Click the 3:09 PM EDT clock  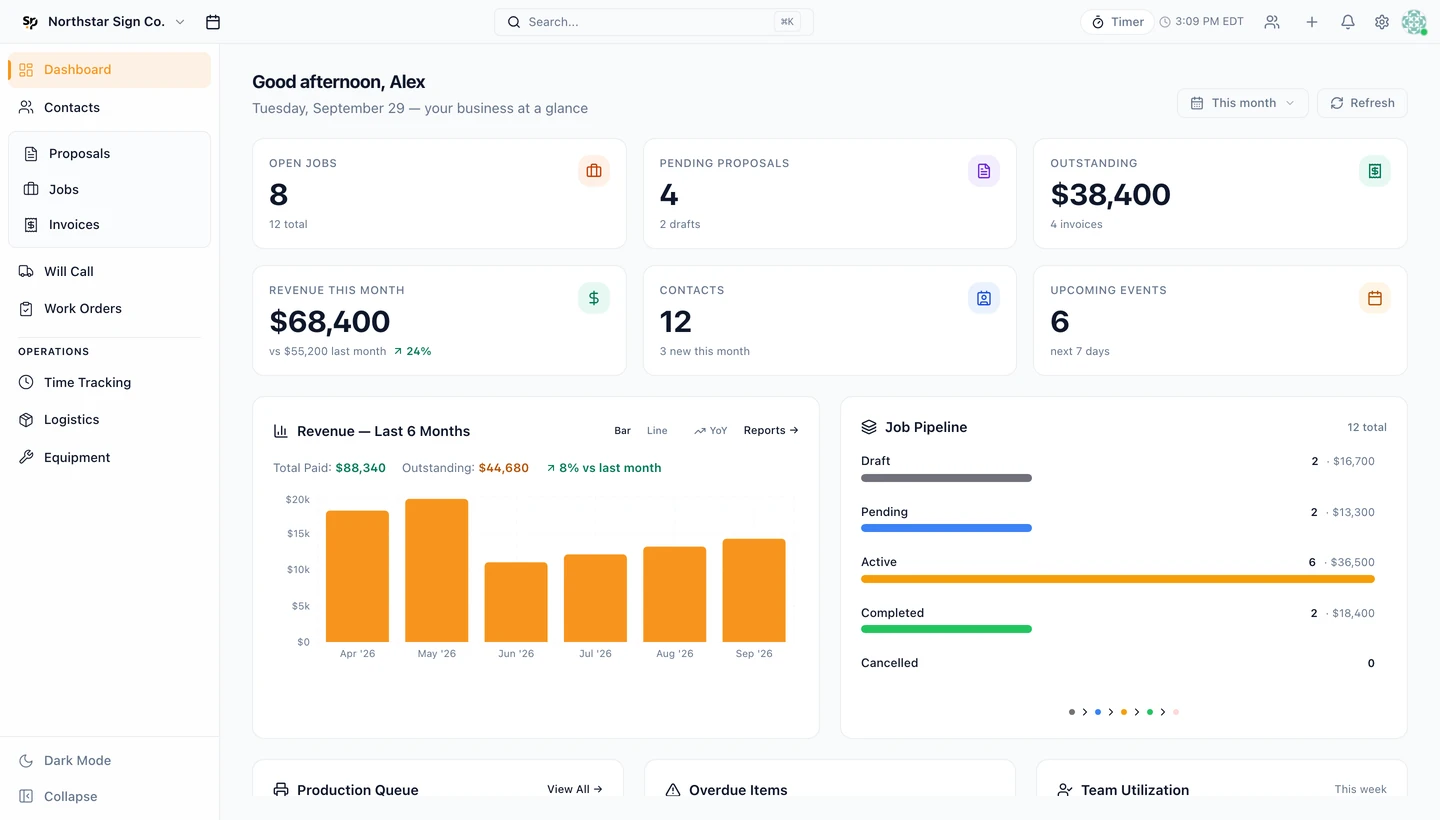[x=1202, y=22]
